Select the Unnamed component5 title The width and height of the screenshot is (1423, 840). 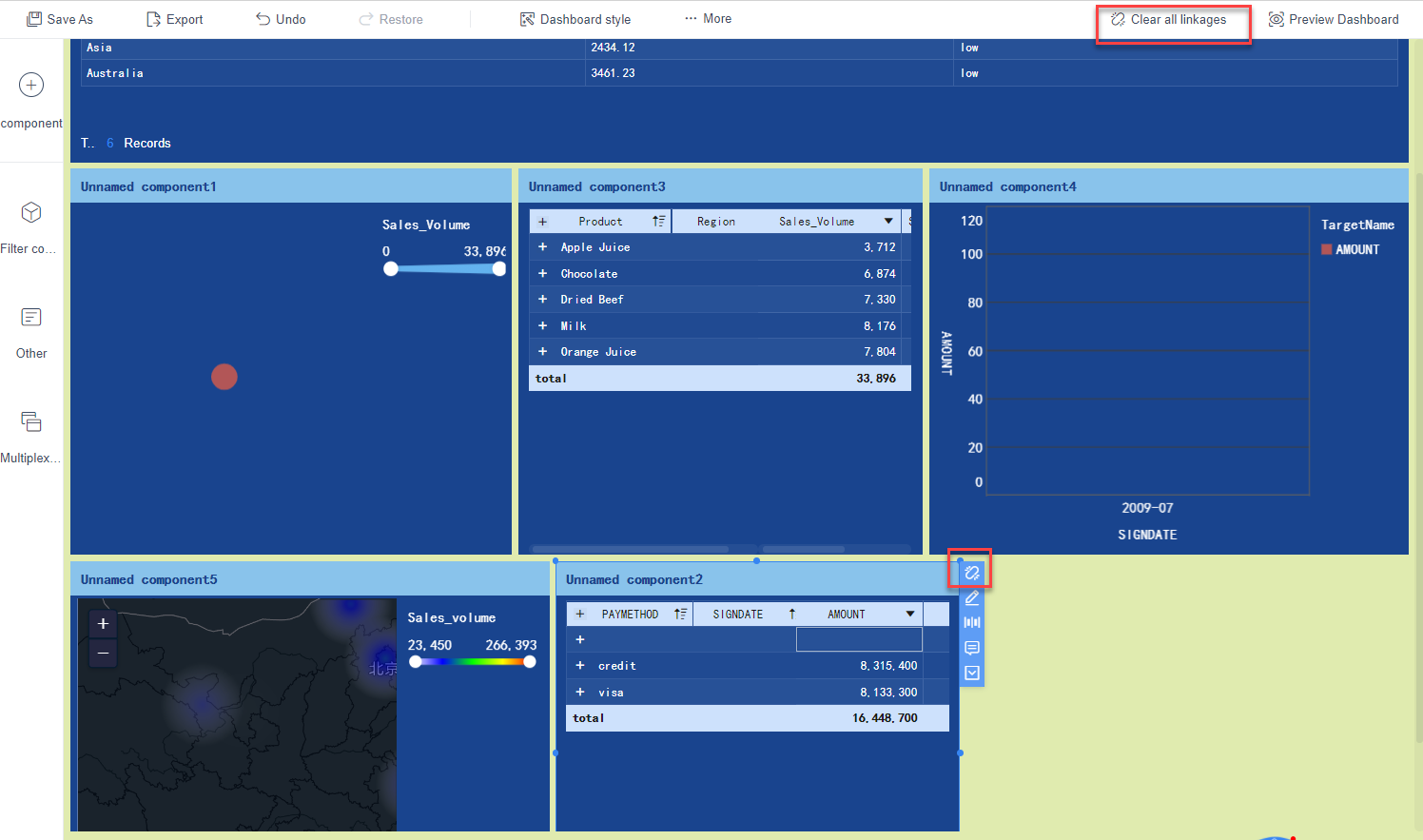coord(149,580)
